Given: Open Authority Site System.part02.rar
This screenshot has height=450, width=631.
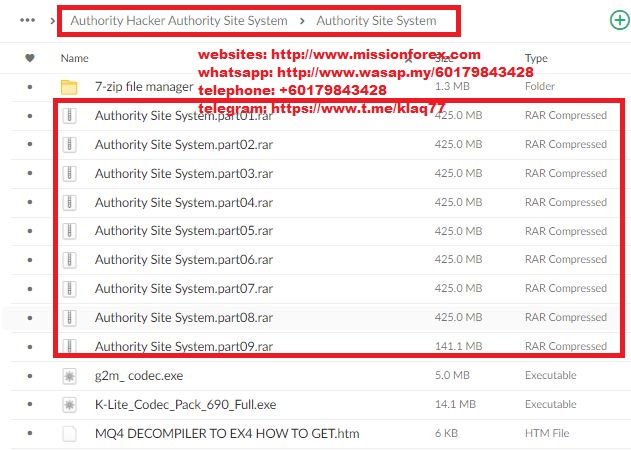Looking at the screenshot, I should [x=184, y=144].
